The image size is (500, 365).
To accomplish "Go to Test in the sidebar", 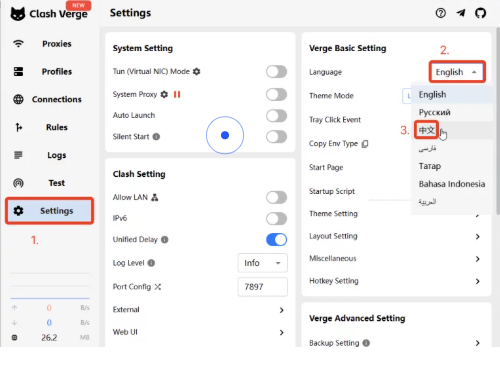I will (x=49, y=183).
